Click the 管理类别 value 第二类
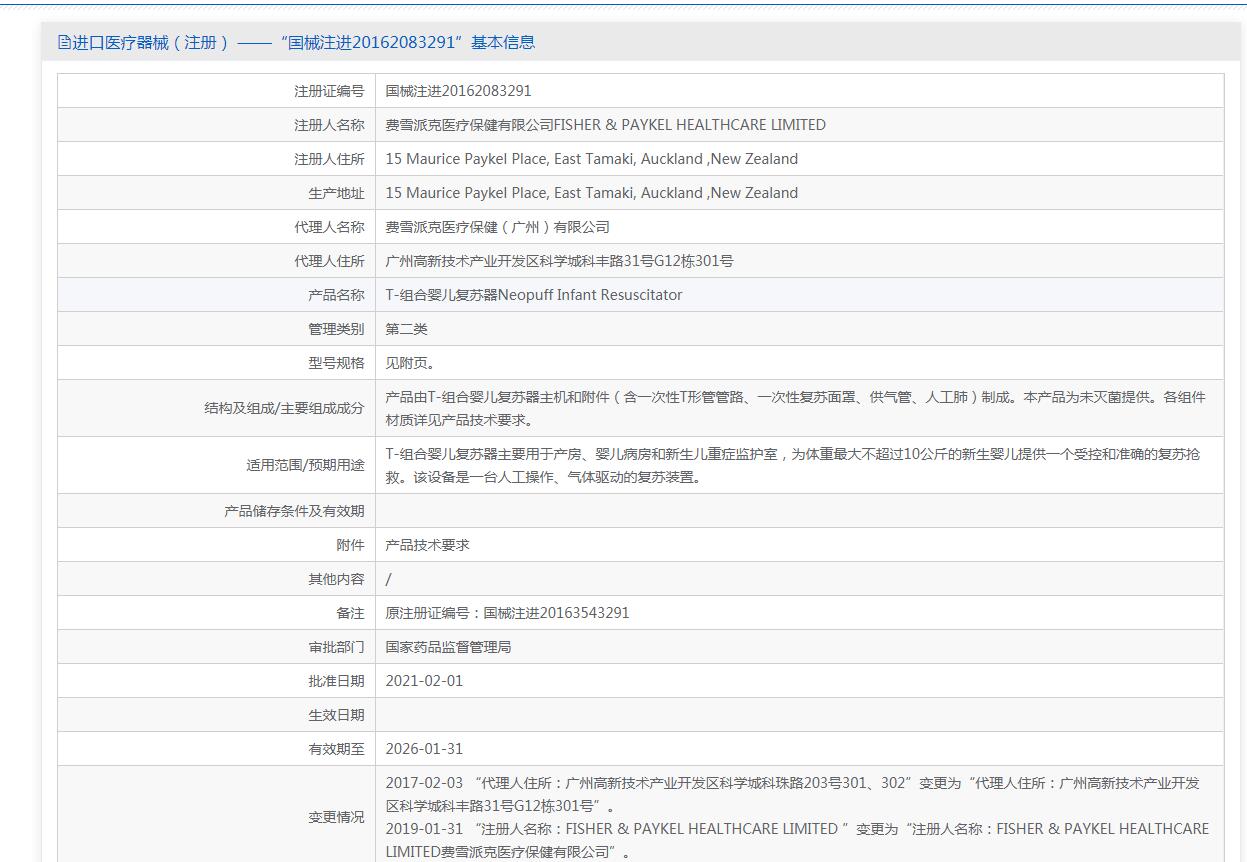 (x=406, y=329)
